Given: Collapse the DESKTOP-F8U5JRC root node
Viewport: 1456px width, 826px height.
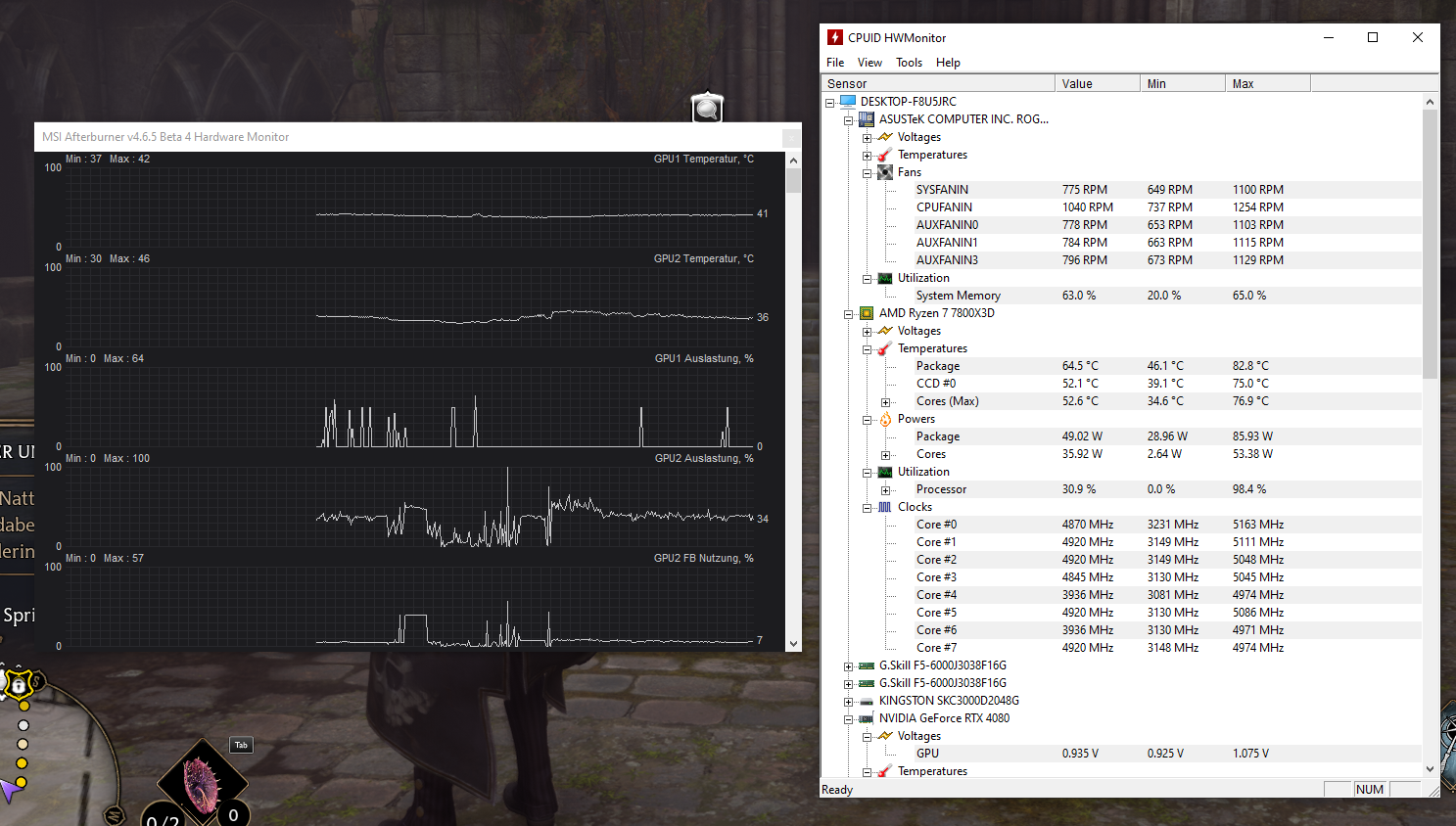Looking at the screenshot, I should [830, 102].
